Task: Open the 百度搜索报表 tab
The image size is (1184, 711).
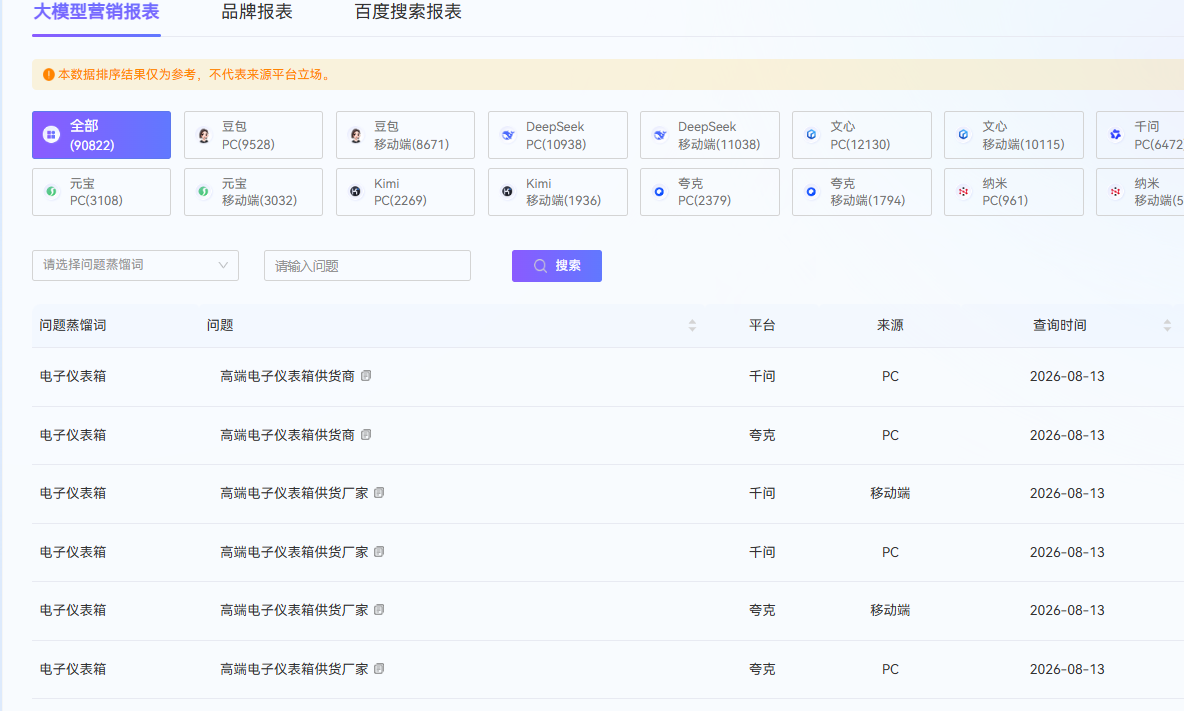Action: [408, 13]
